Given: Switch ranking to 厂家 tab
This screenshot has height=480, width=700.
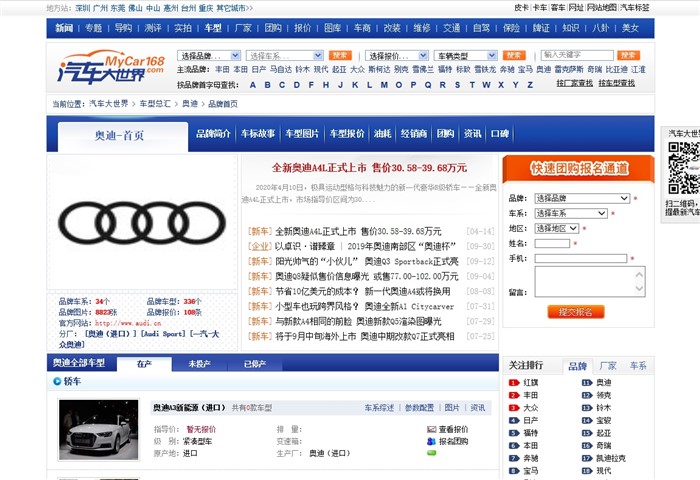Looking at the screenshot, I should point(608,366).
